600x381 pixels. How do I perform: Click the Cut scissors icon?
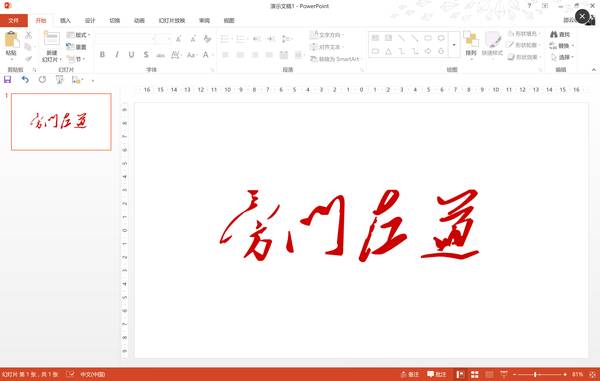29,35
